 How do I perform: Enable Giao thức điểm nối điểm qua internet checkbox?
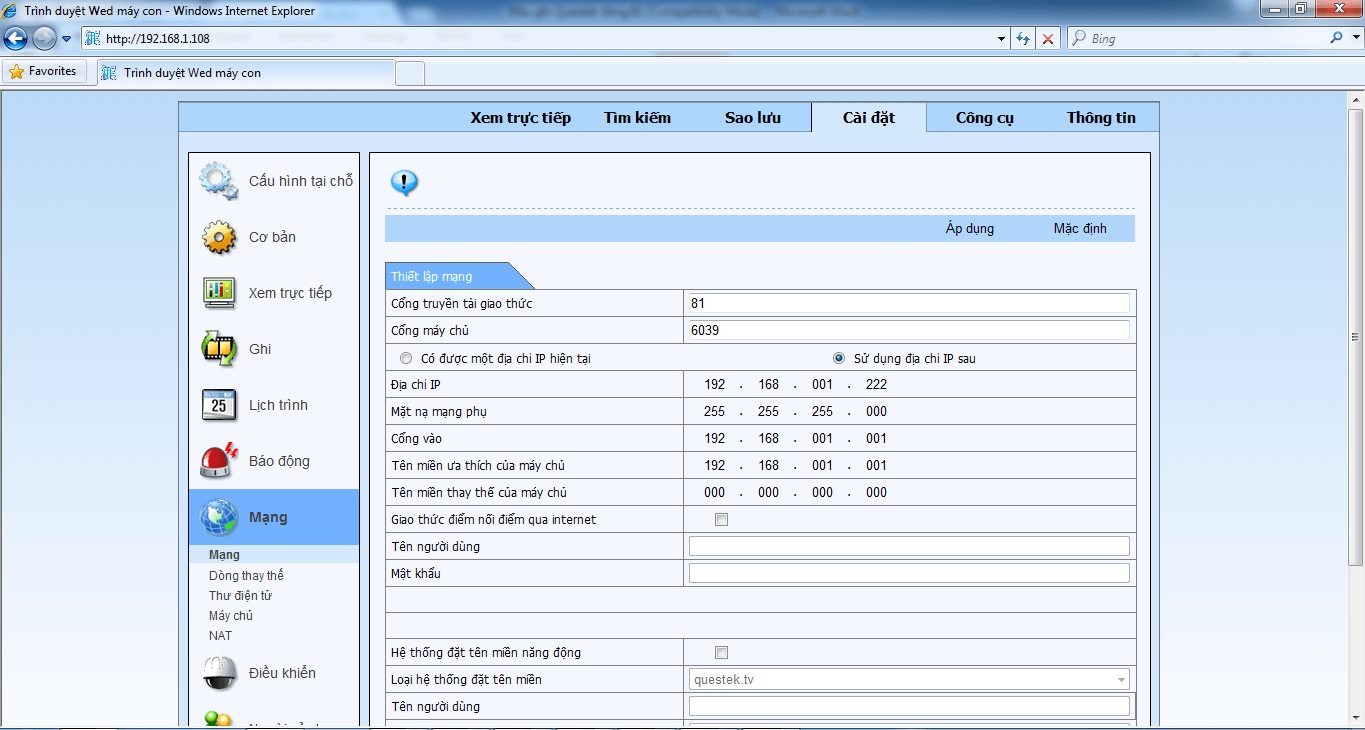click(721, 520)
